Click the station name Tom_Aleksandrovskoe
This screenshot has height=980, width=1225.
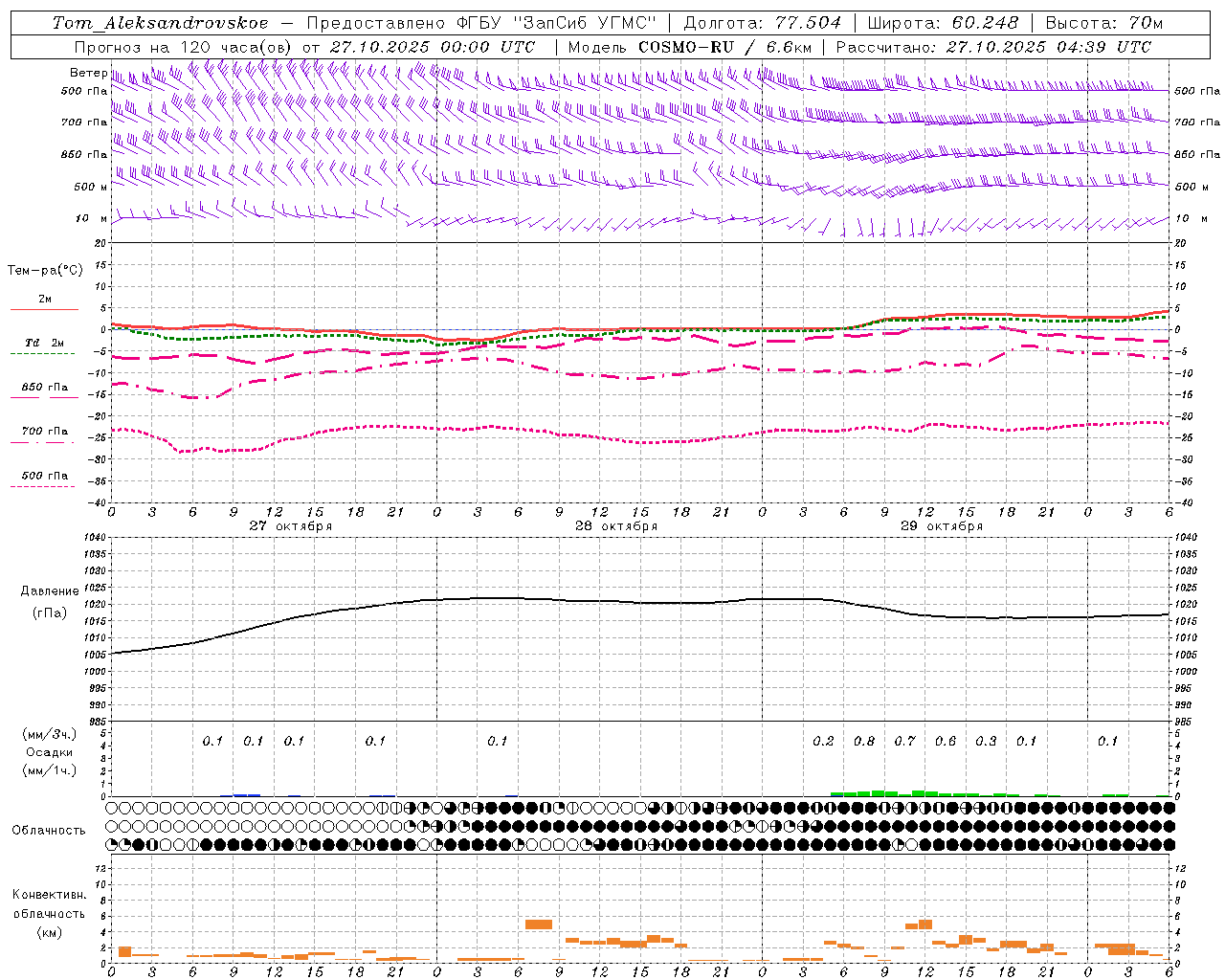pyautogui.click(x=160, y=23)
